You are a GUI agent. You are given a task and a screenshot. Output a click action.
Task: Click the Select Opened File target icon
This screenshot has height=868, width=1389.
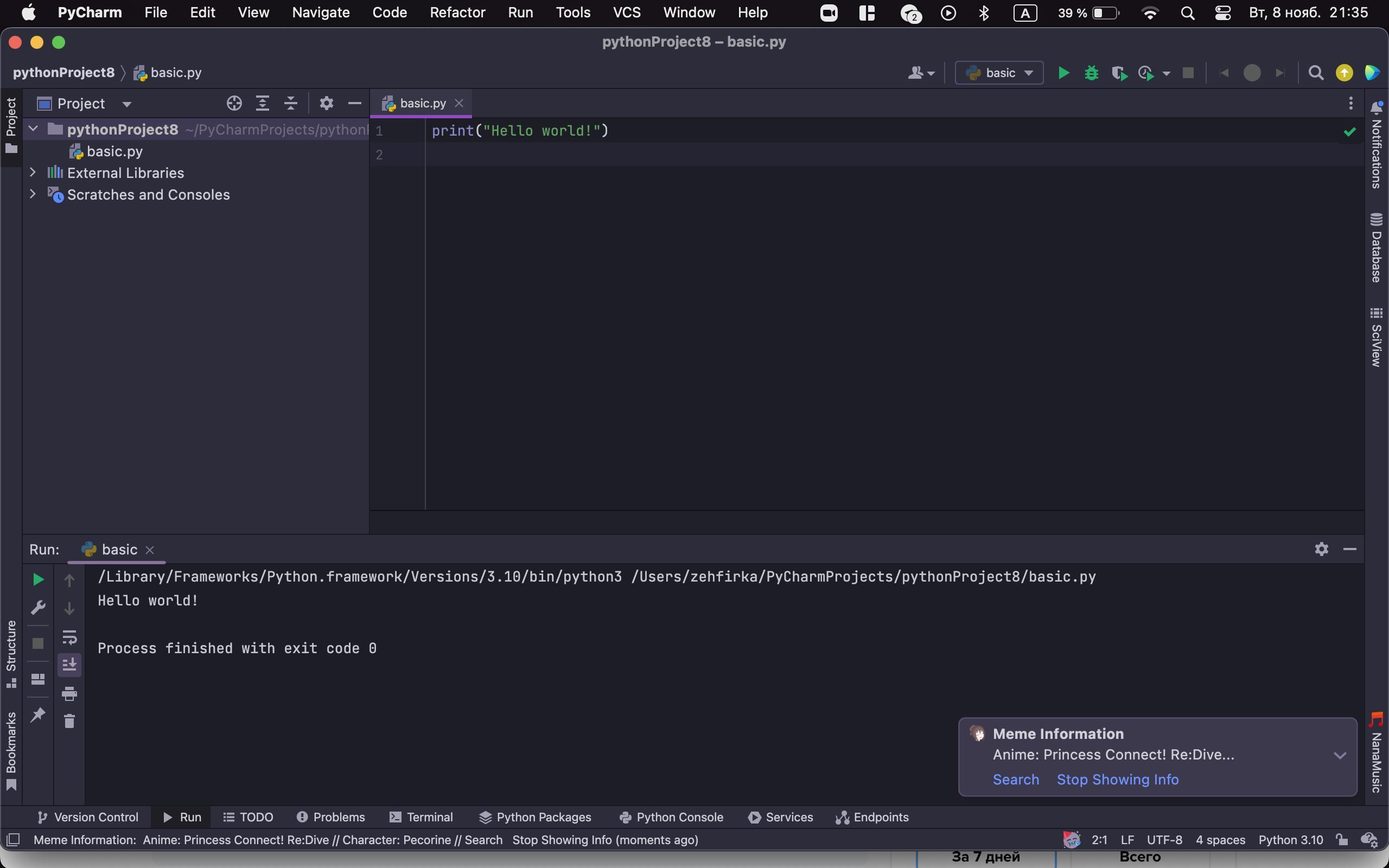(x=234, y=103)
